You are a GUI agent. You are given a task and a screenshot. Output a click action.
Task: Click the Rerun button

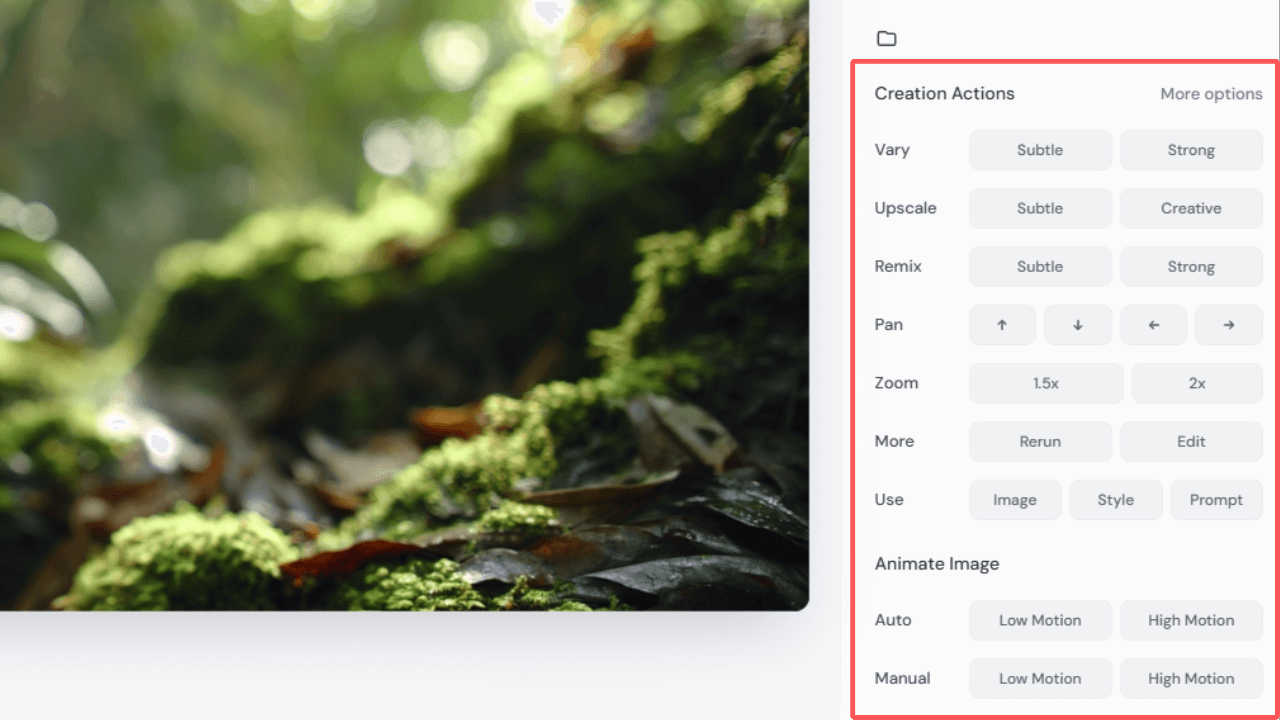[1040, 441]
